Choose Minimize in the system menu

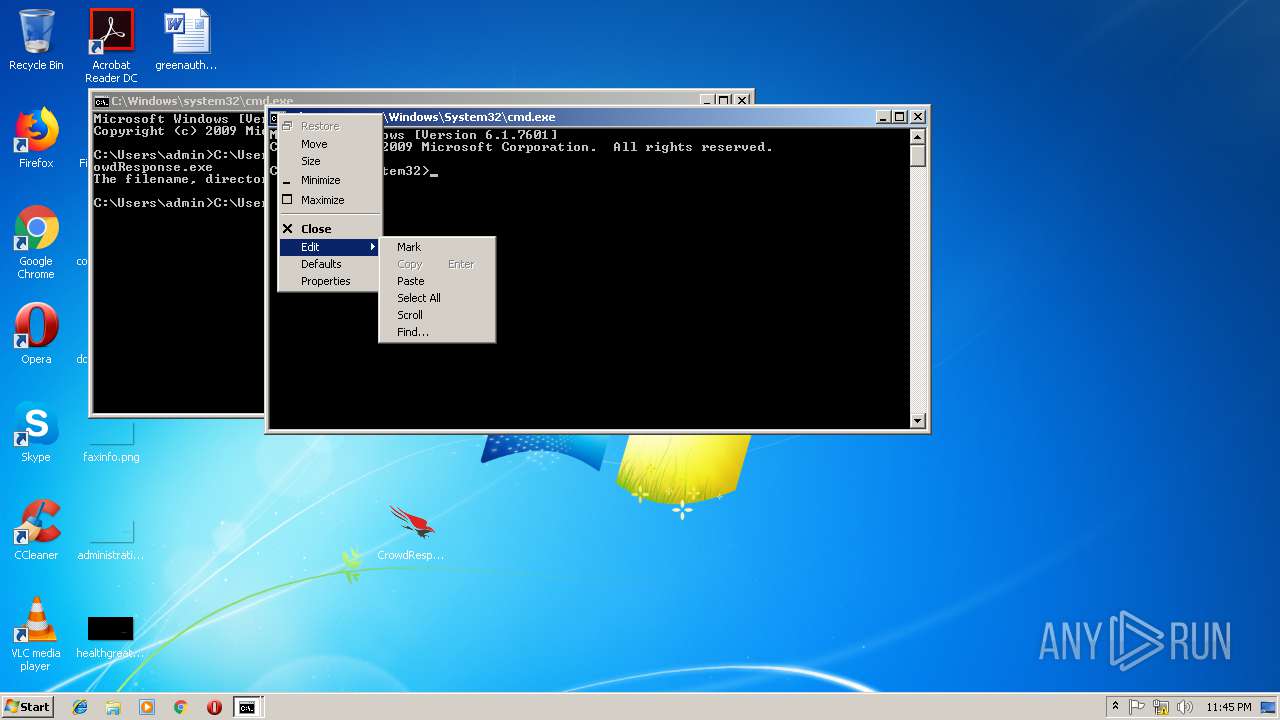[x=329, y=180]
